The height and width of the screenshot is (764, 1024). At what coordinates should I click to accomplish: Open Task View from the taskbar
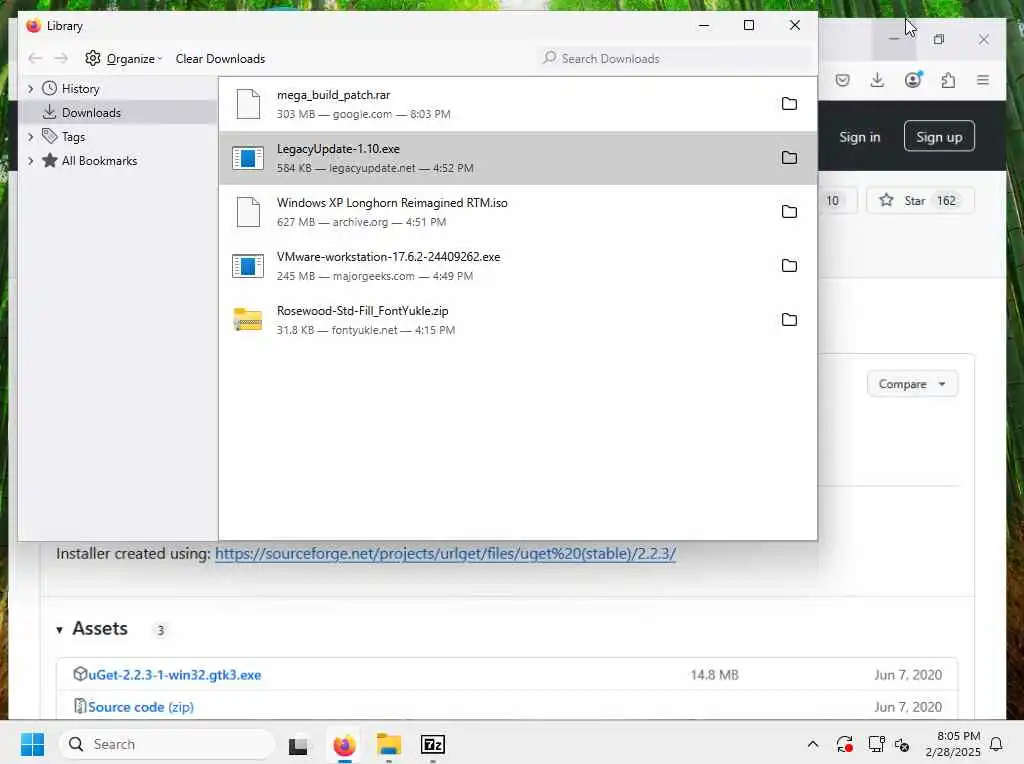[299, 745]
